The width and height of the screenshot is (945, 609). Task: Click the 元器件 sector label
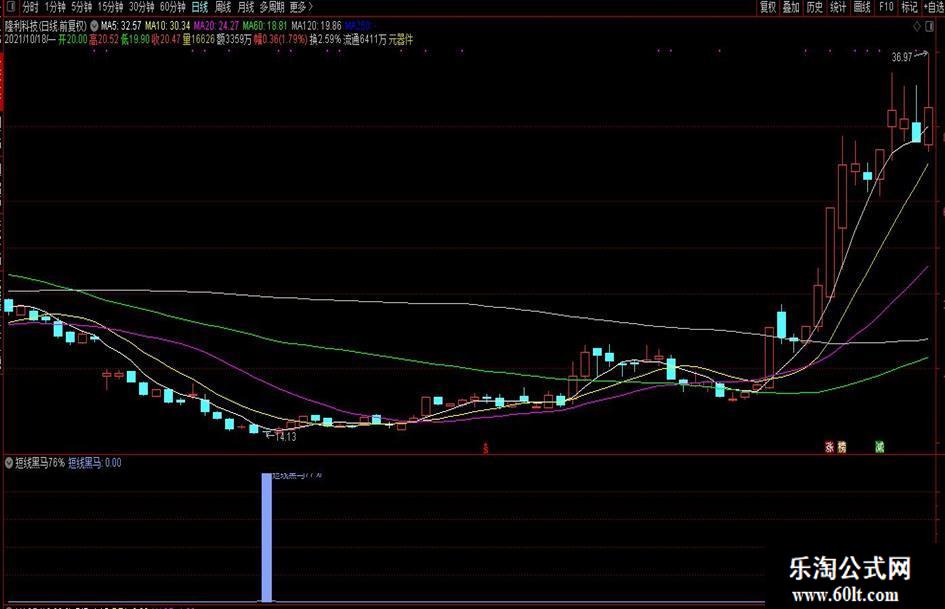(401, 40)
